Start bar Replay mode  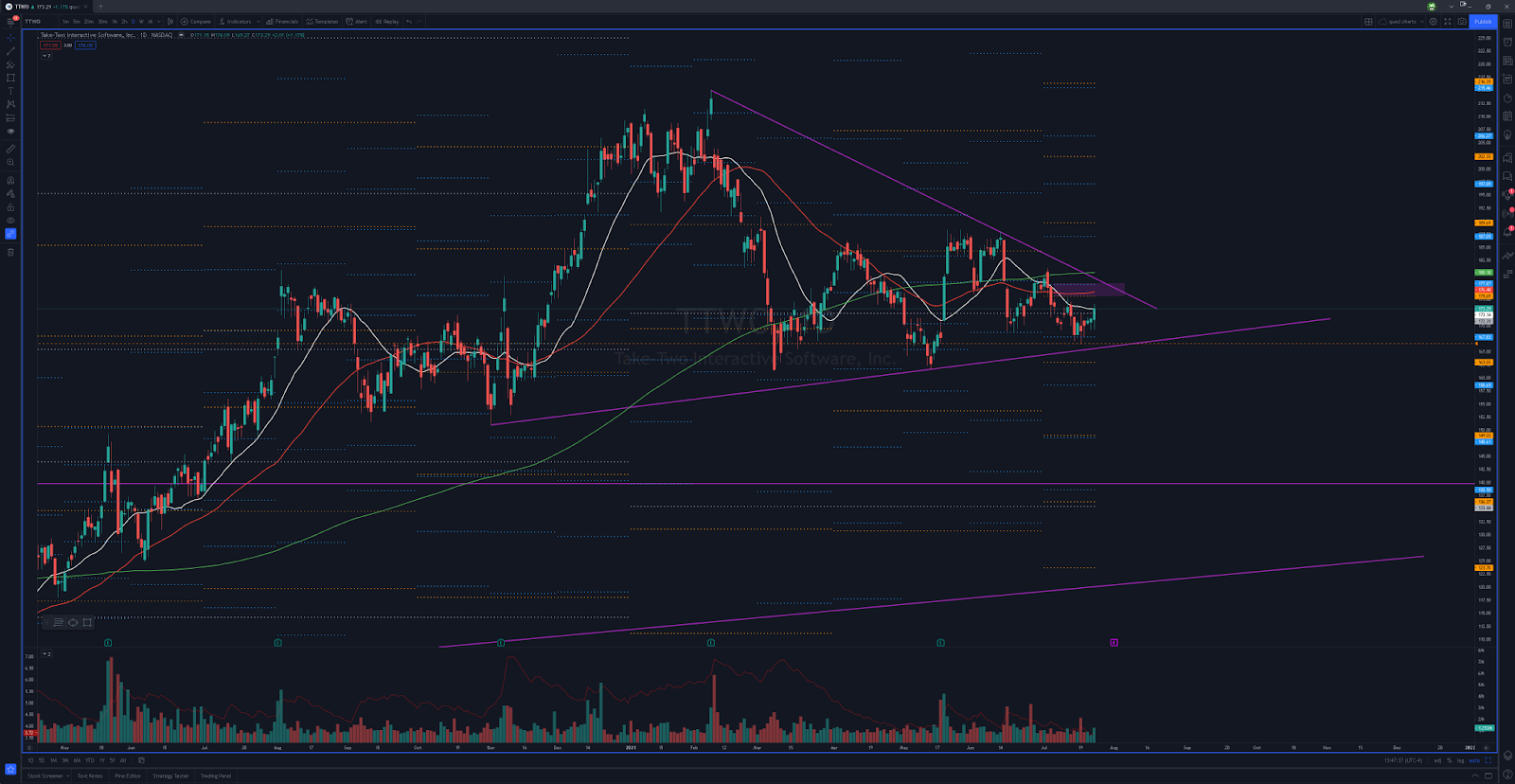387,21
